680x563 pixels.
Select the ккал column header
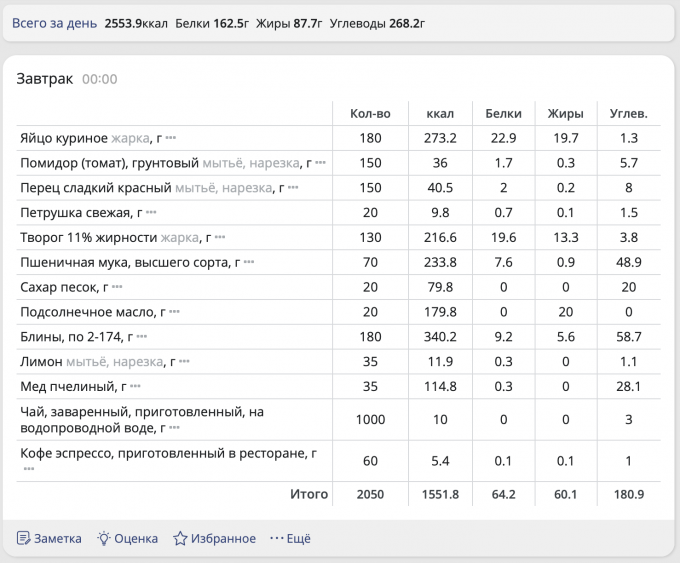(440, 113)
